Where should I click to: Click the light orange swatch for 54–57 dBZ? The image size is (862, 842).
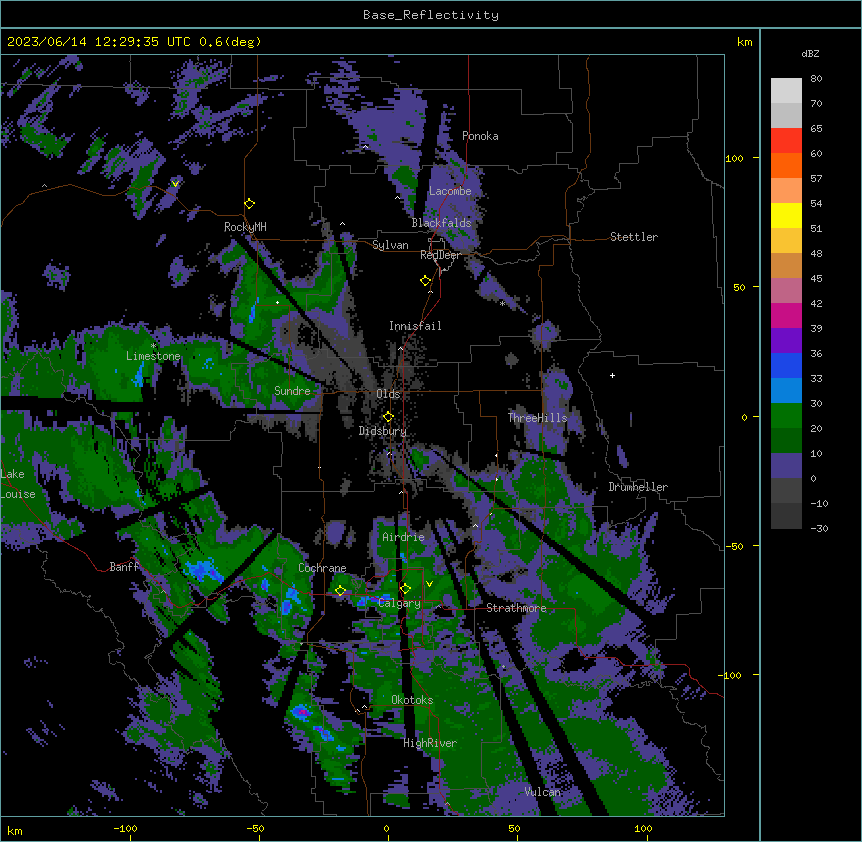786,191
